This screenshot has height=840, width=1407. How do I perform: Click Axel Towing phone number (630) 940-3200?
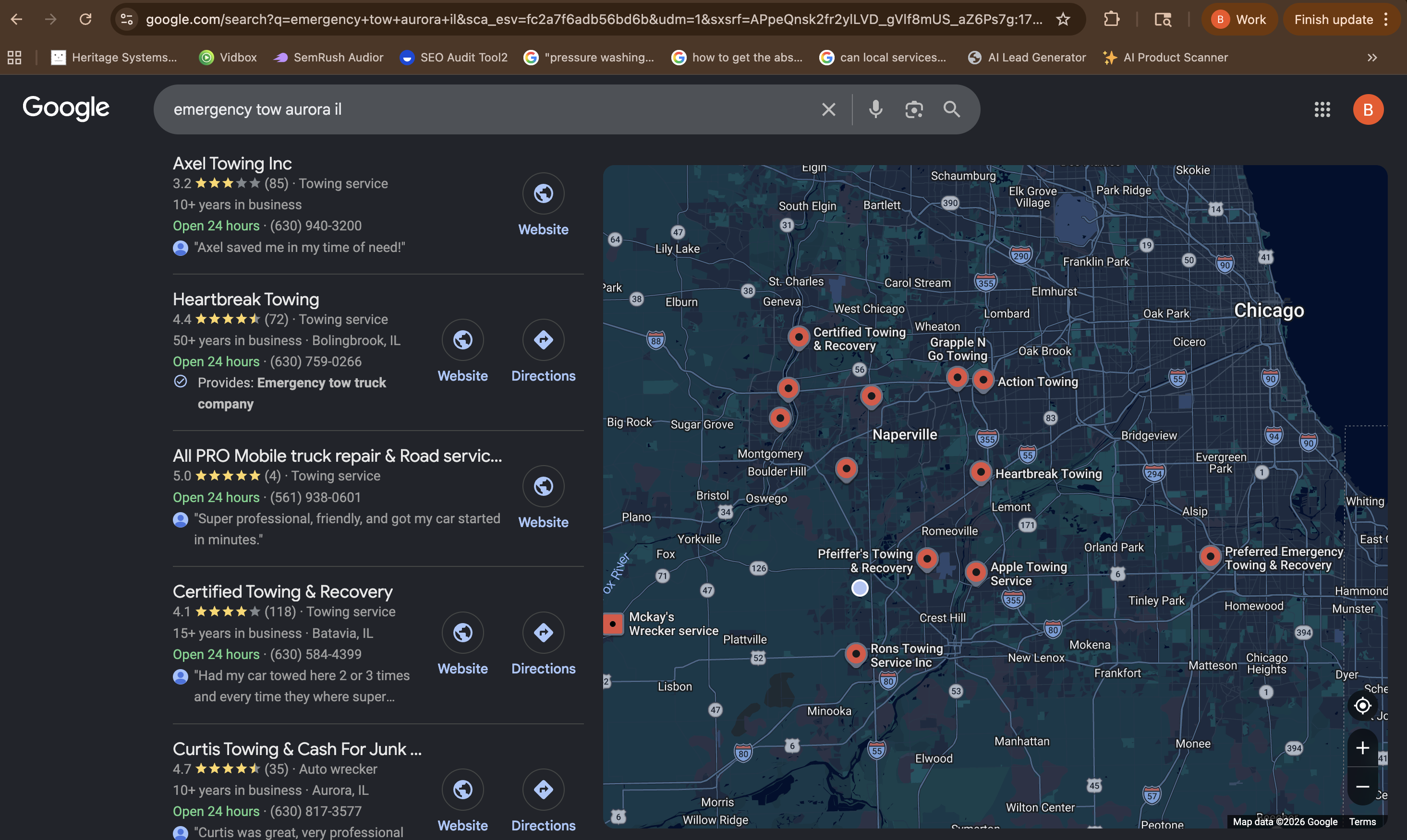[x=315, y=226]
